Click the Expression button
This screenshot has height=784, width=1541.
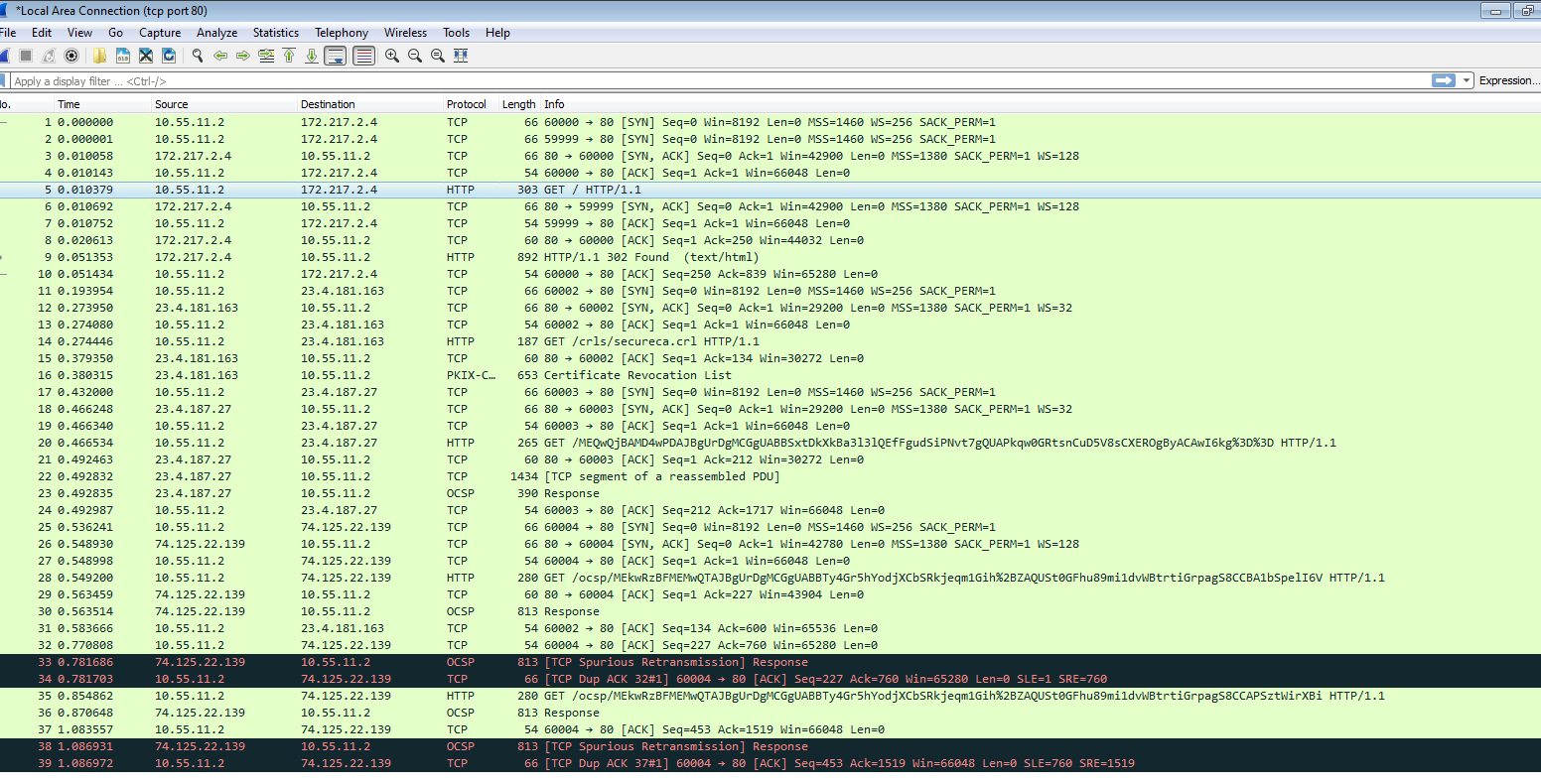pos(1508,80)
